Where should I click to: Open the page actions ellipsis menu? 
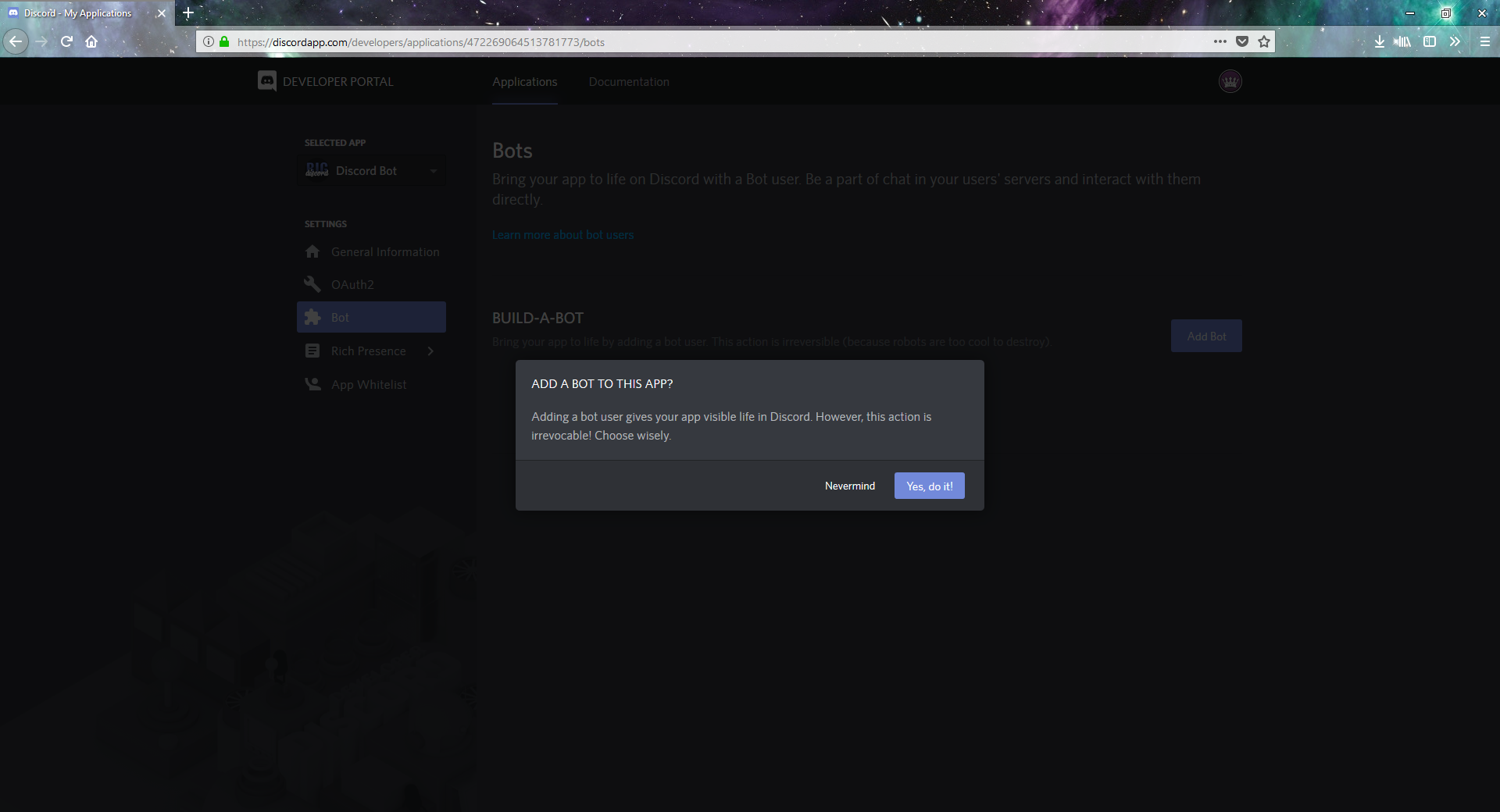1220,41
